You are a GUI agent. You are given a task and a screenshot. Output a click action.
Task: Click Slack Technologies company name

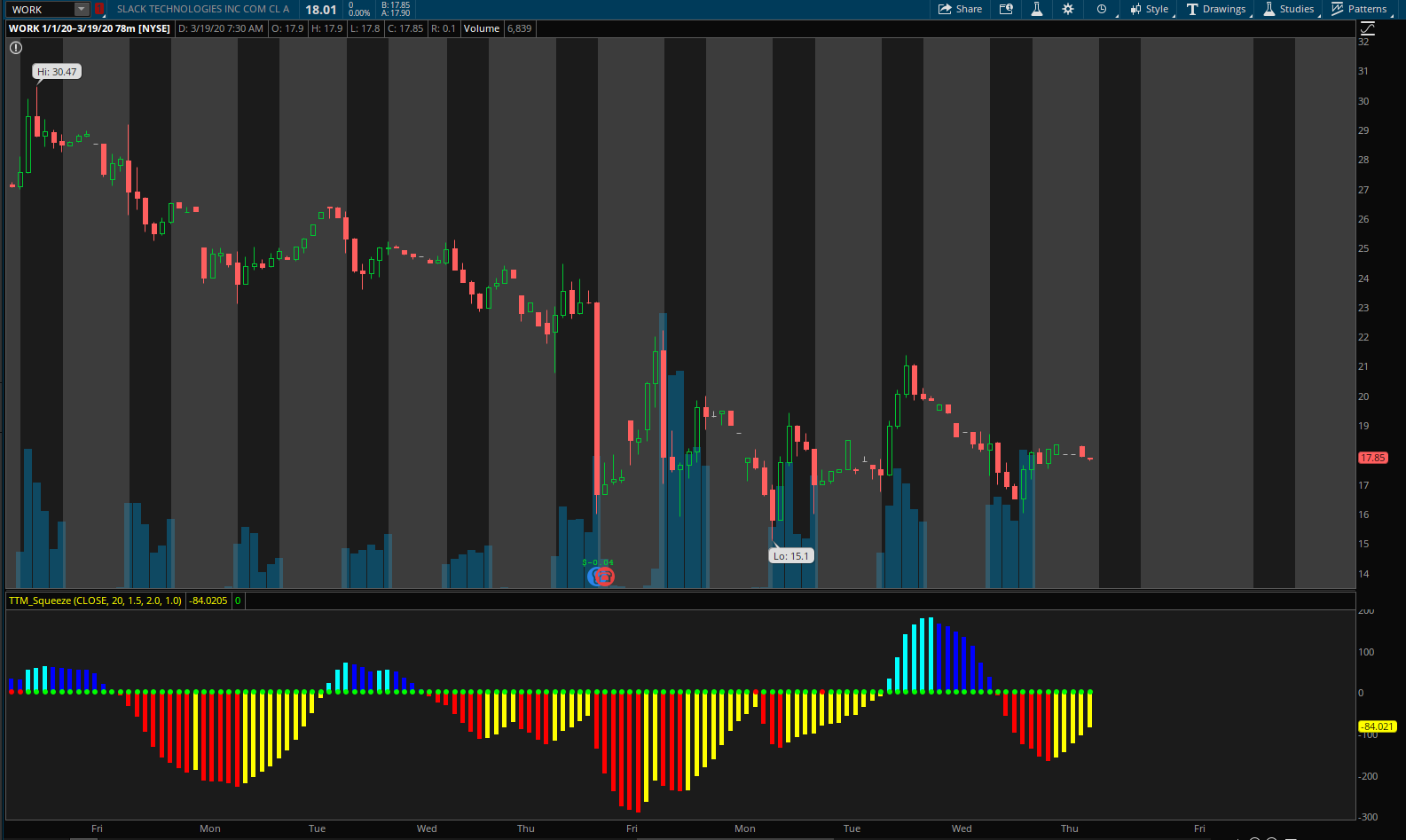pos(203,9)
